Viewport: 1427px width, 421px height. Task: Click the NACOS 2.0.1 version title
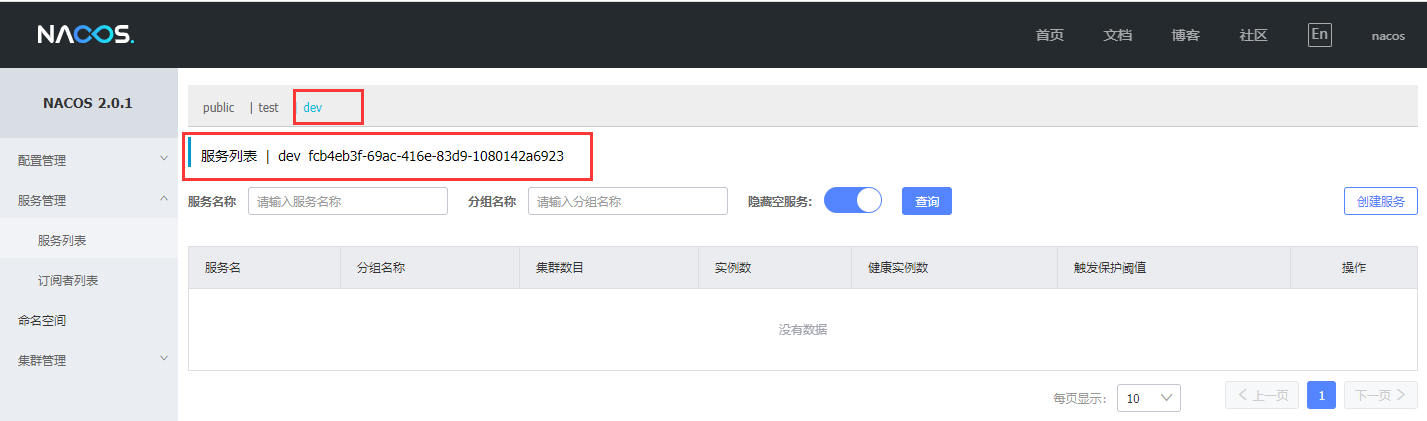coord(88,103)
